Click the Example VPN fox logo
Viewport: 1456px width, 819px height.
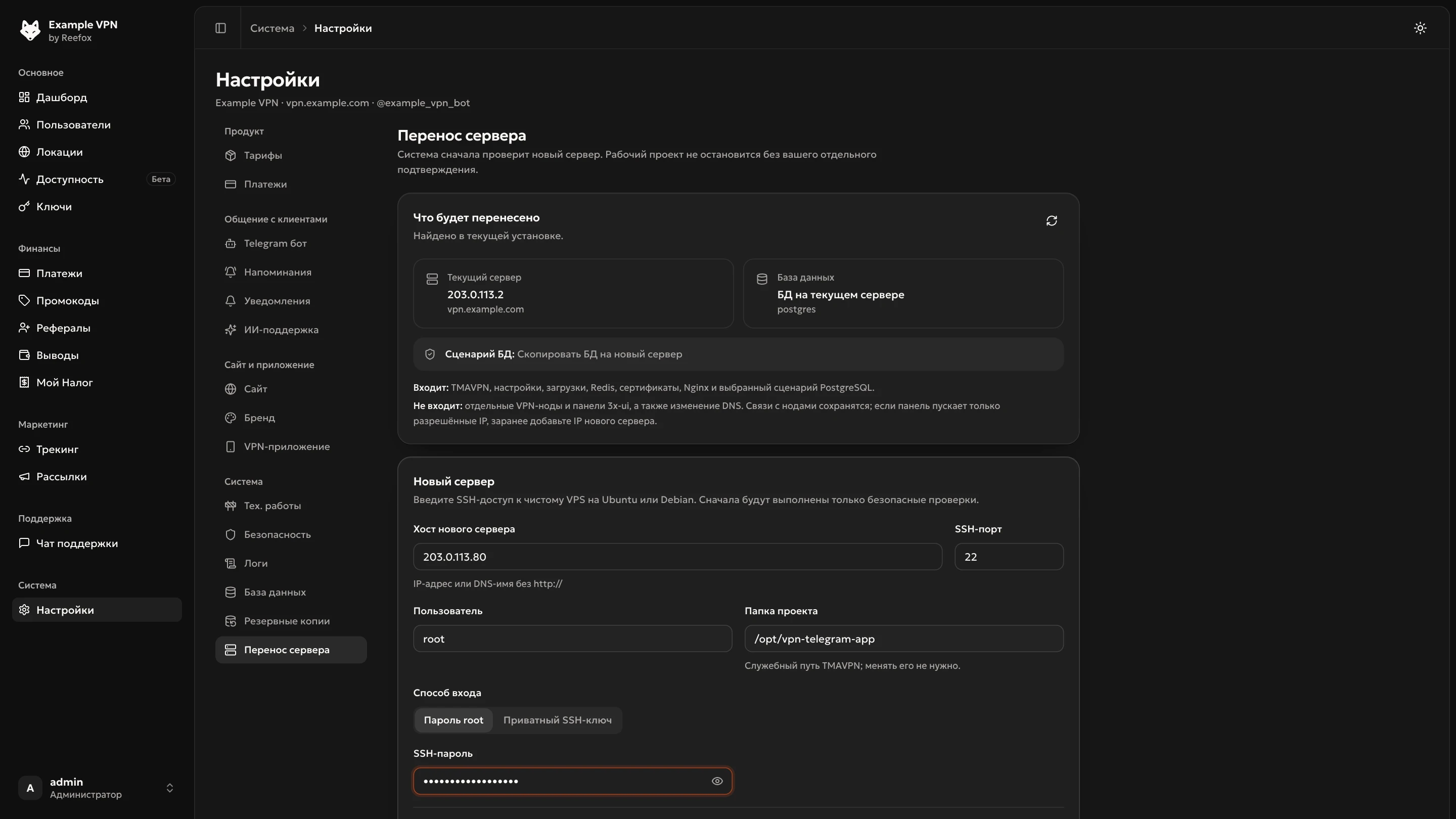(30, 30)
